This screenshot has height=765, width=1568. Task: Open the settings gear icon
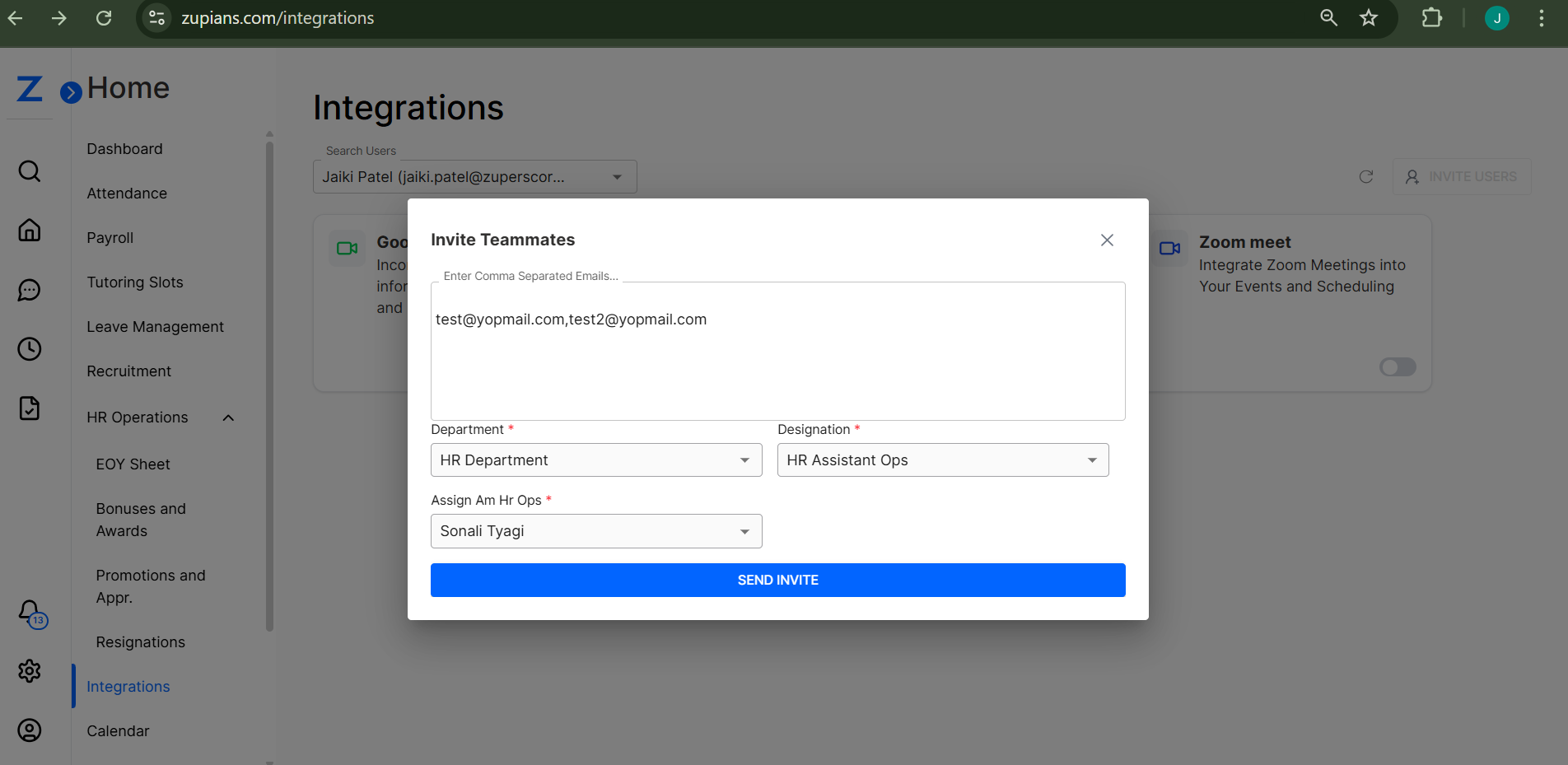click(30, 671)
